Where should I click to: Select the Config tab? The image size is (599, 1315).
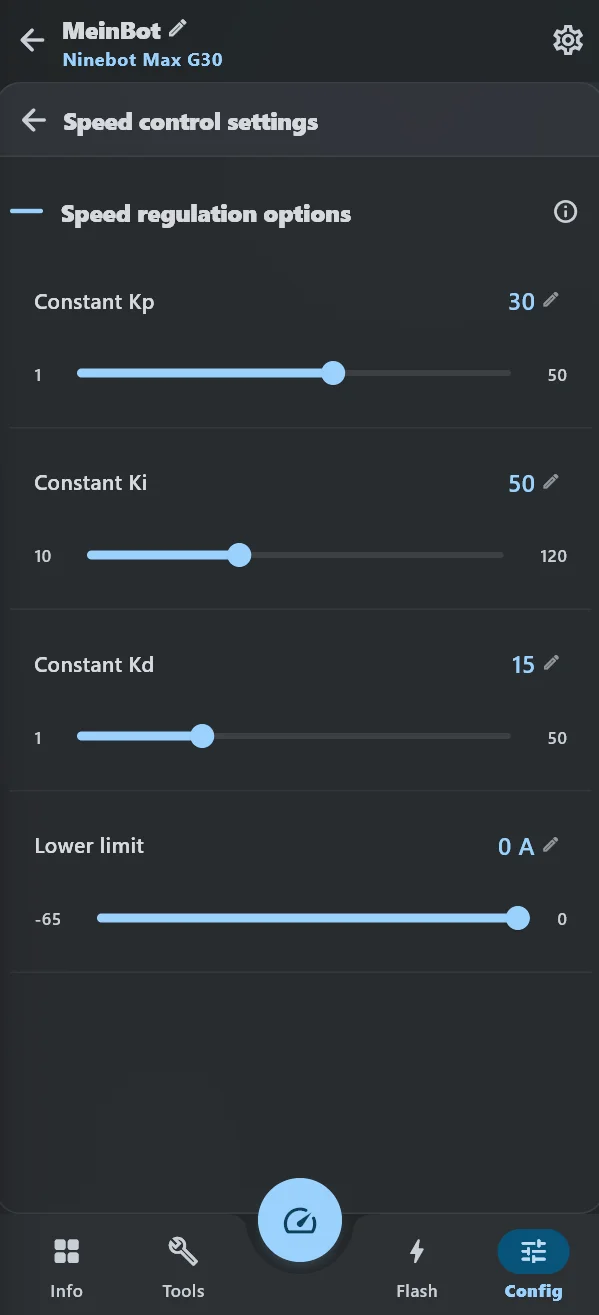533,1266
